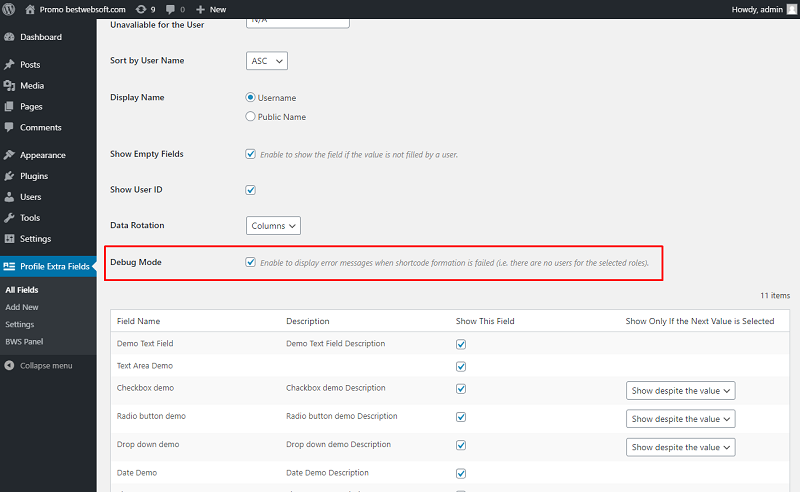
Task: Click the Date Demo field name
Action: 137,473
